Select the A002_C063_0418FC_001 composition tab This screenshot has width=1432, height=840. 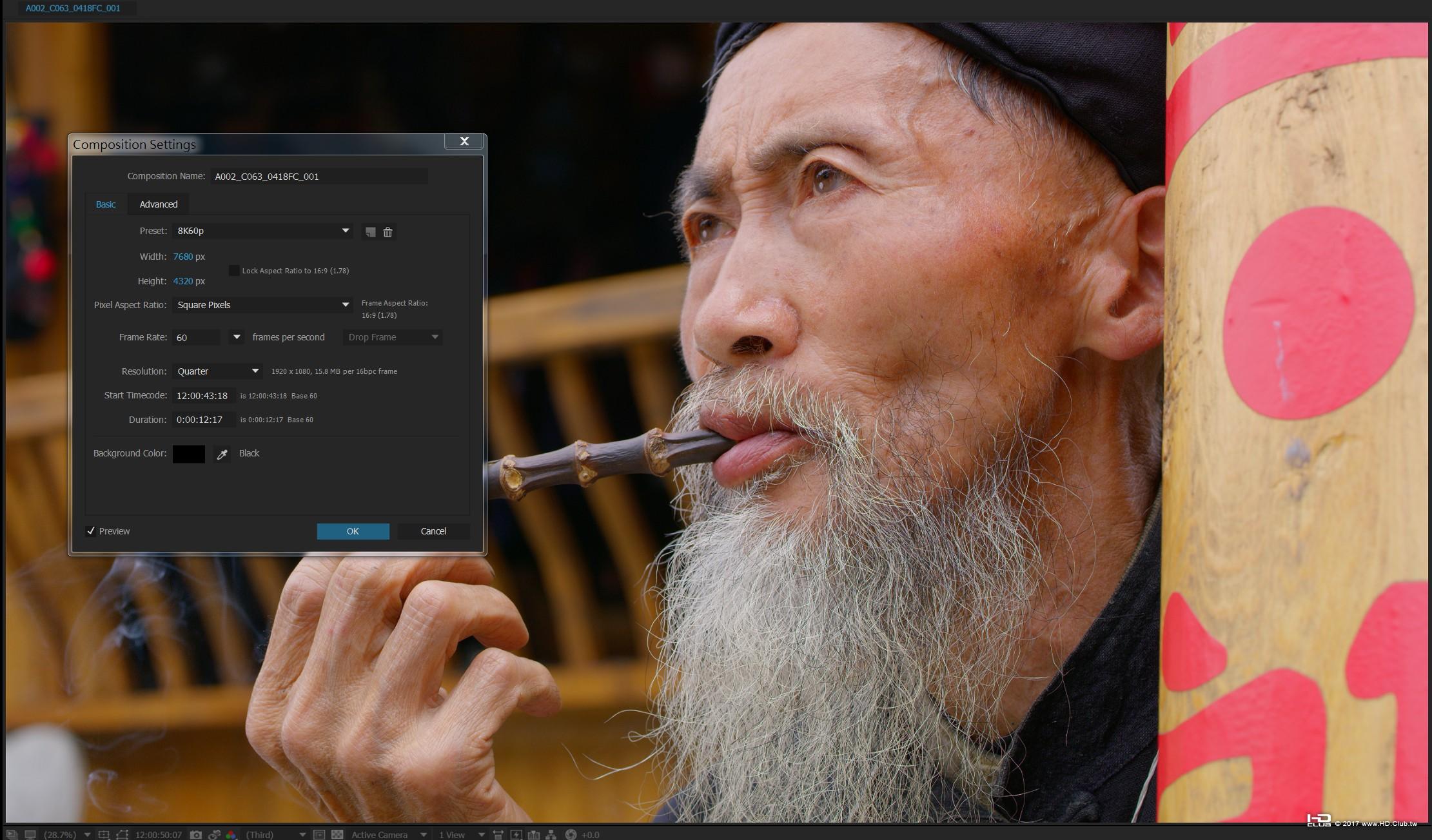pos(73,8)
